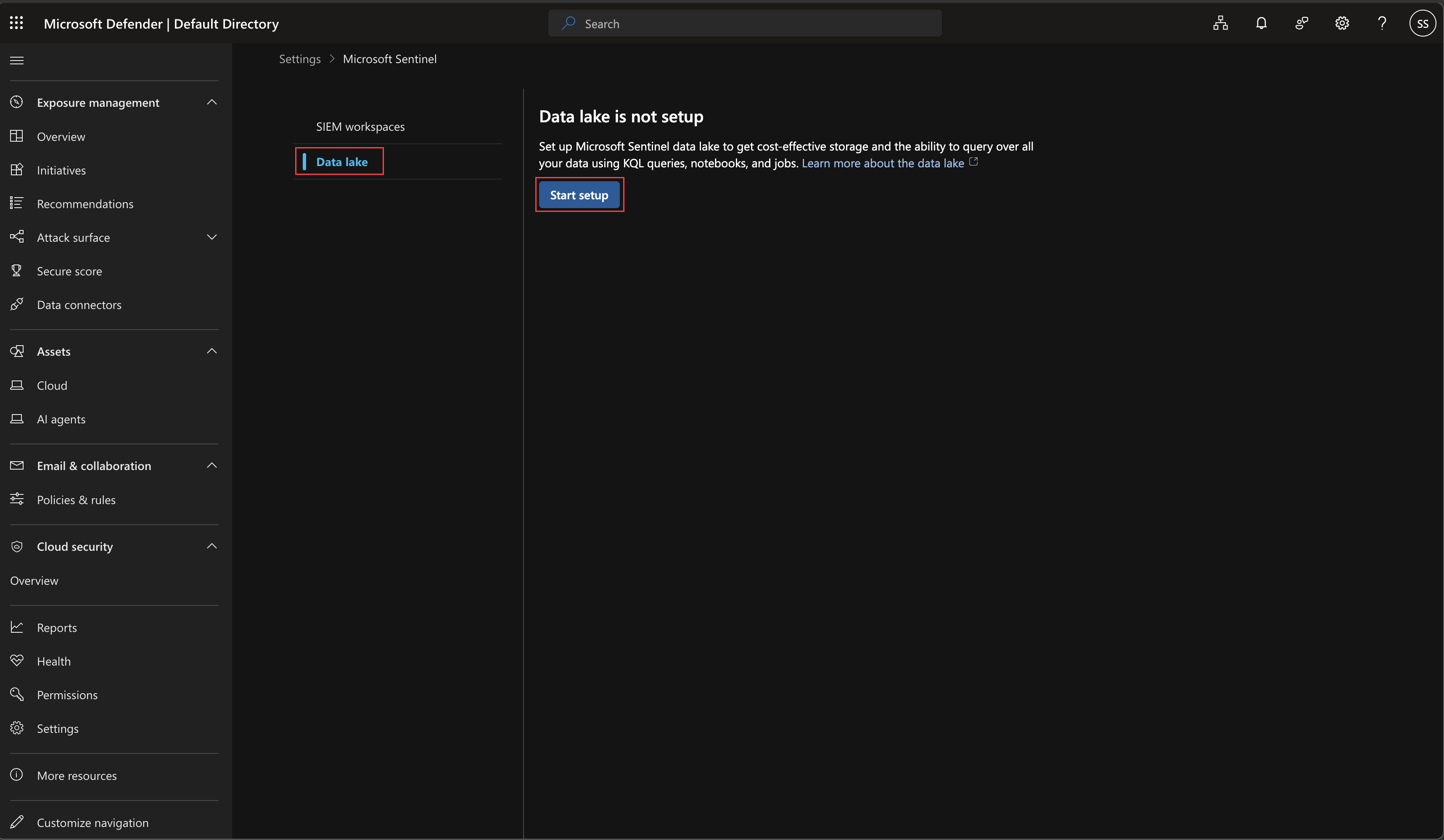Collapse the Cloud security chevron
Viewport: 1444px width, 840px height.
(212, 546)
